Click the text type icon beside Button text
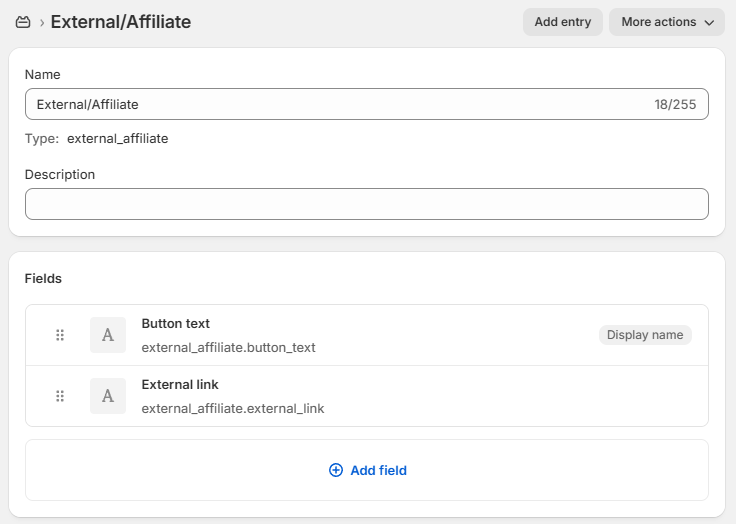Screen dimensions: 736x524 tap(108, 335)
